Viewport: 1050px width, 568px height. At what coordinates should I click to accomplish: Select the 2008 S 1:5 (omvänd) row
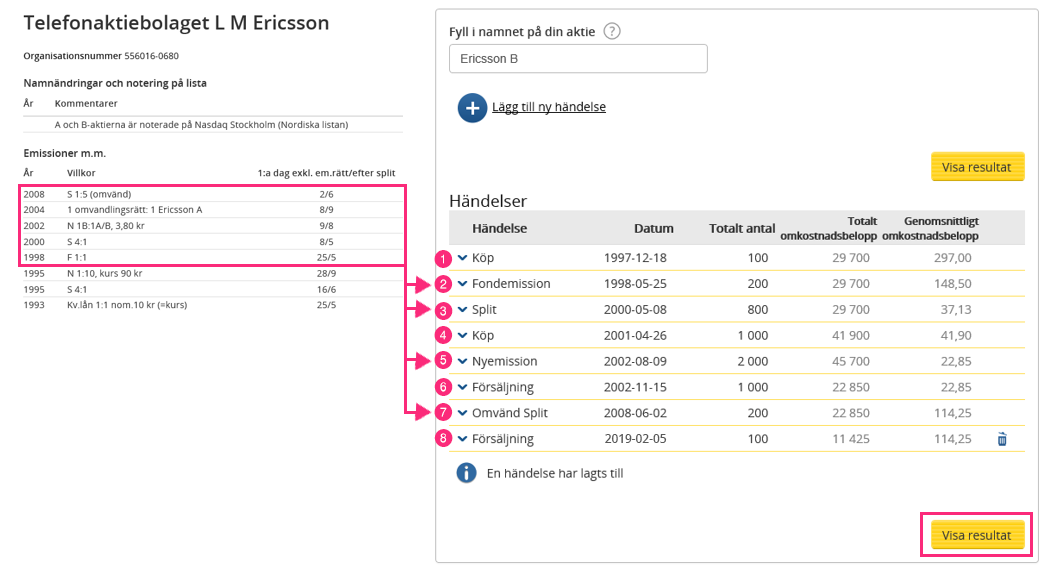212,194
